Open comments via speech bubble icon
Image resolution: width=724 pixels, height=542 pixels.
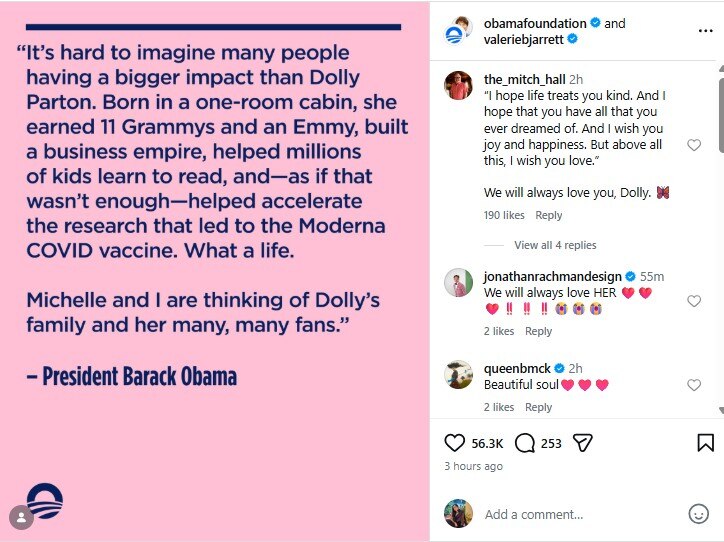525,443
